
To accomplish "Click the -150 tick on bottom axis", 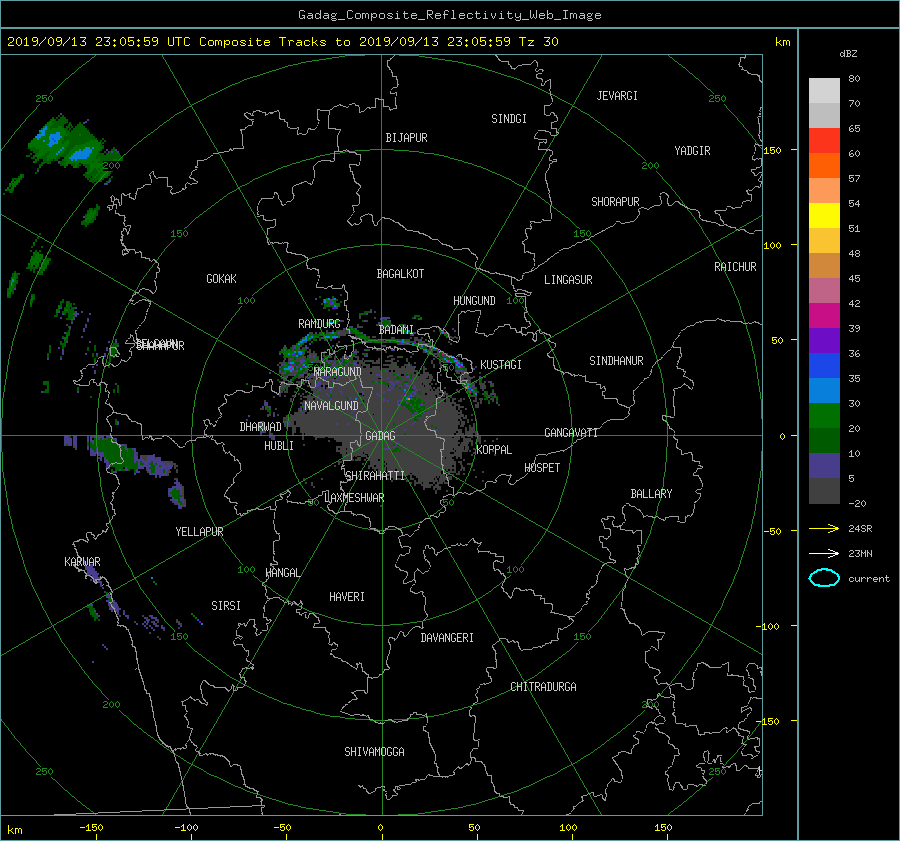I will [91, 827].
